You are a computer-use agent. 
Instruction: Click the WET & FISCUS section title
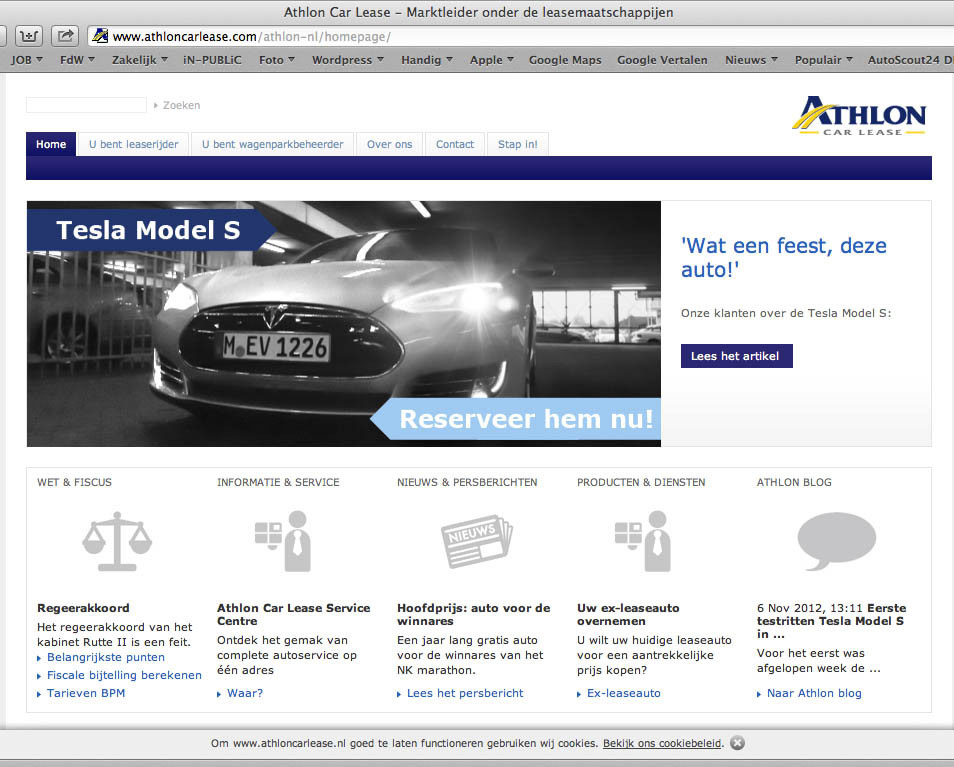tap(74, 482)
